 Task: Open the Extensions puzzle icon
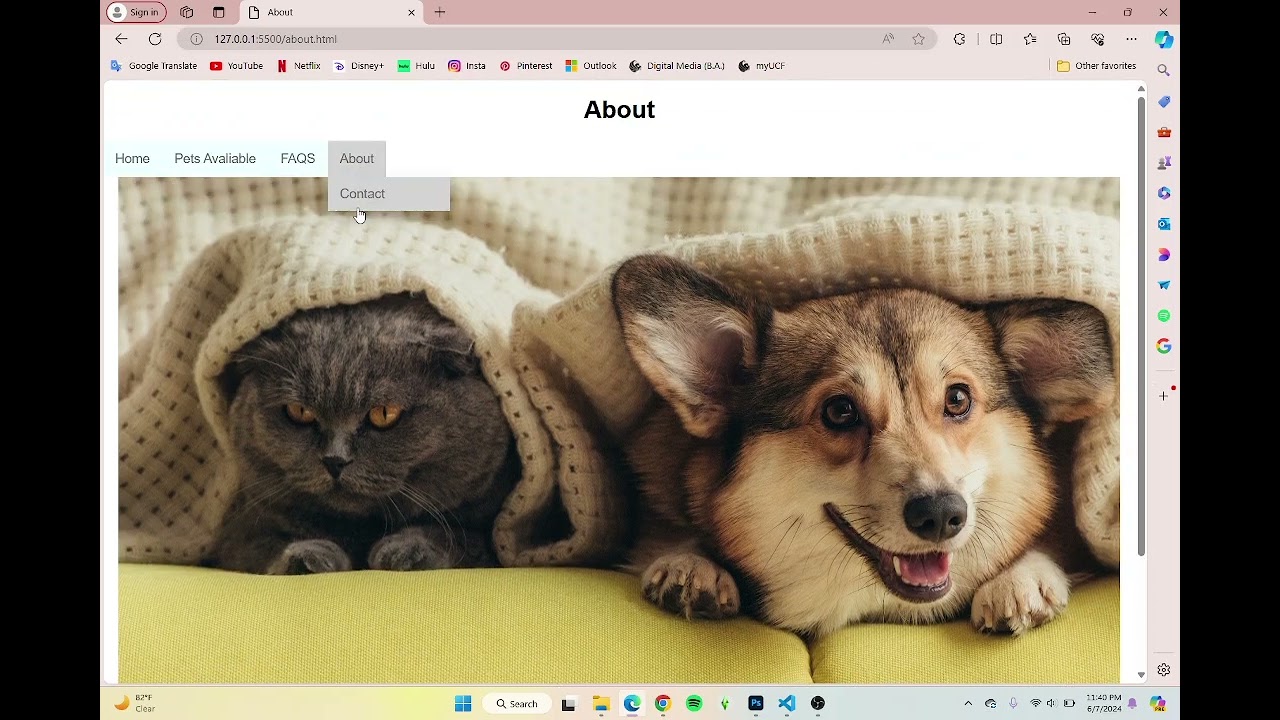click(960, 39)
